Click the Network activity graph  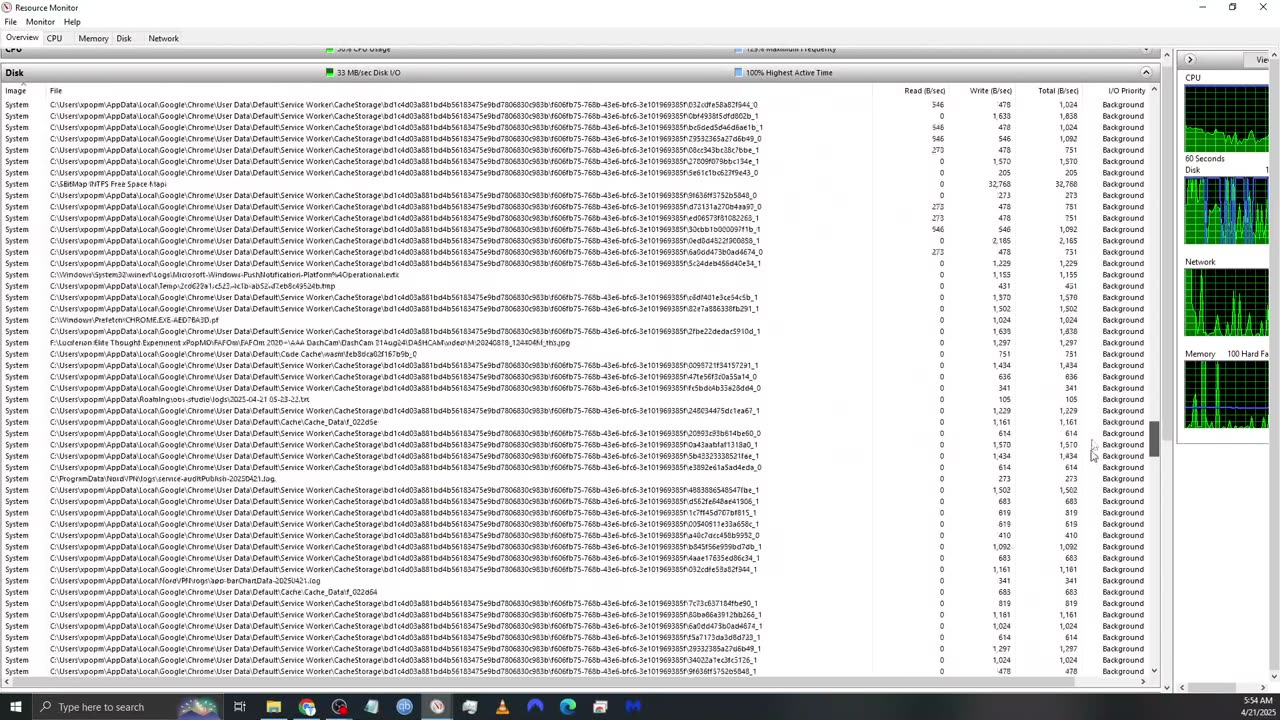coord(1226,303)
